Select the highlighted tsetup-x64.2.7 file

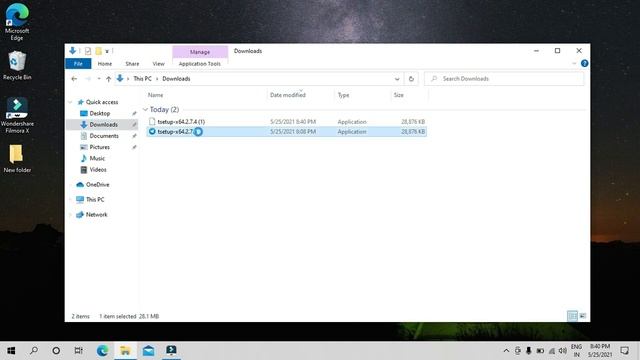click(286, 131)
